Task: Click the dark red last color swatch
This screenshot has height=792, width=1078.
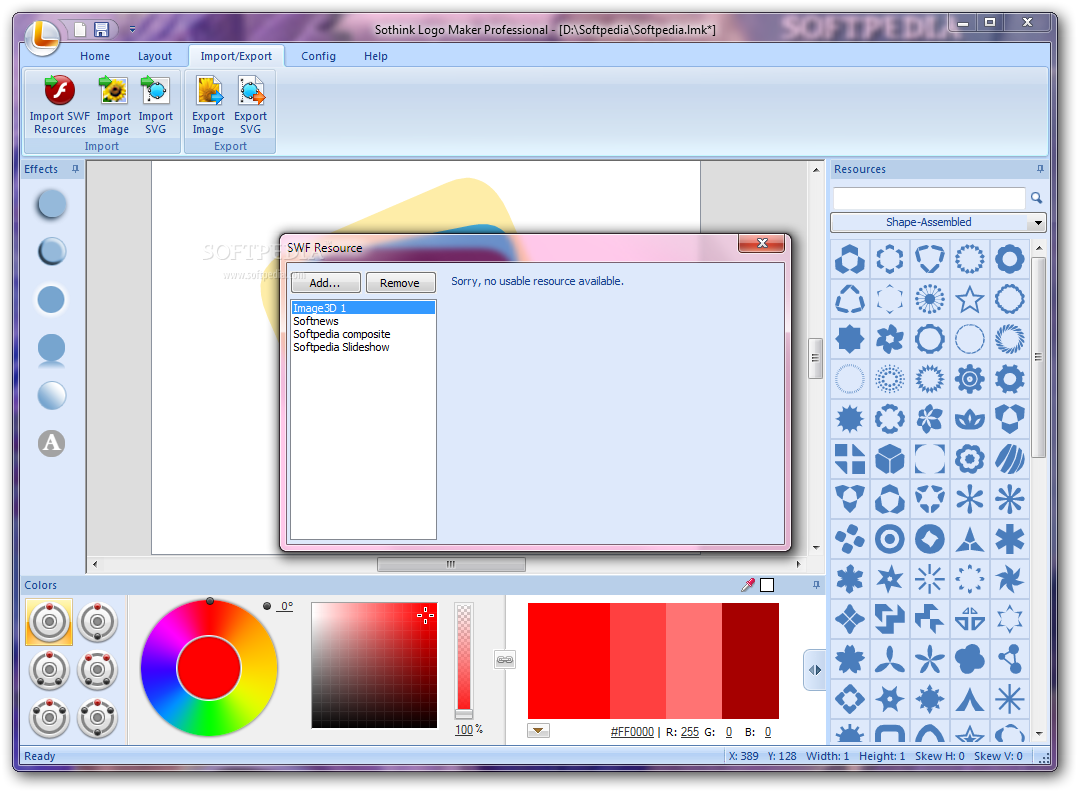Action: pyautogui.click(x=750, y=661)
